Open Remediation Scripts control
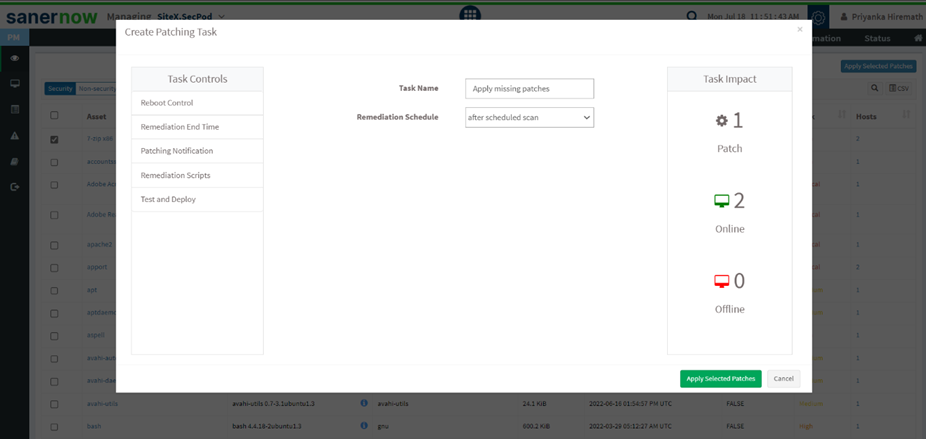This screenshot has width=926, height=439. tap(197, 175)
